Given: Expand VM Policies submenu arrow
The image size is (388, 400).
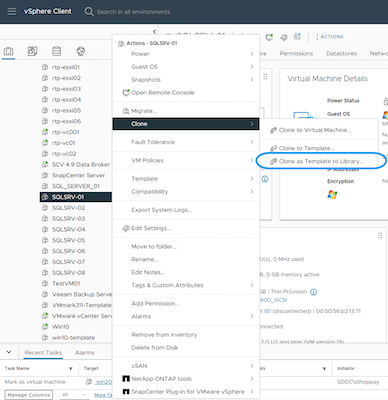Looking at the screenshot, I should click(x=252, y=160).
